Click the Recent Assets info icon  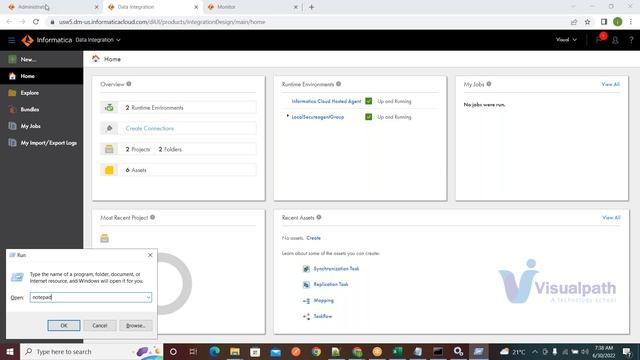319,217
